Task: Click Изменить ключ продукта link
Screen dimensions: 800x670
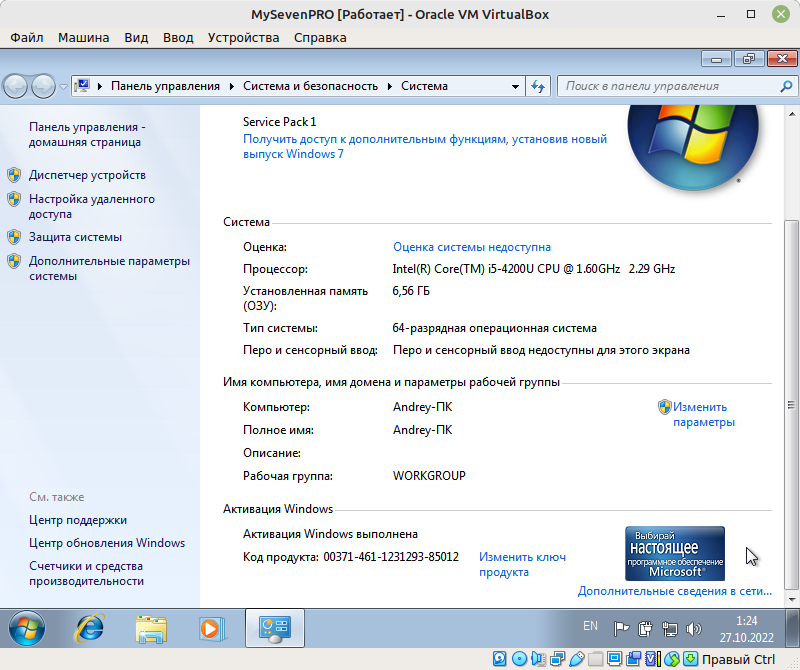Action: pos(522,564)
